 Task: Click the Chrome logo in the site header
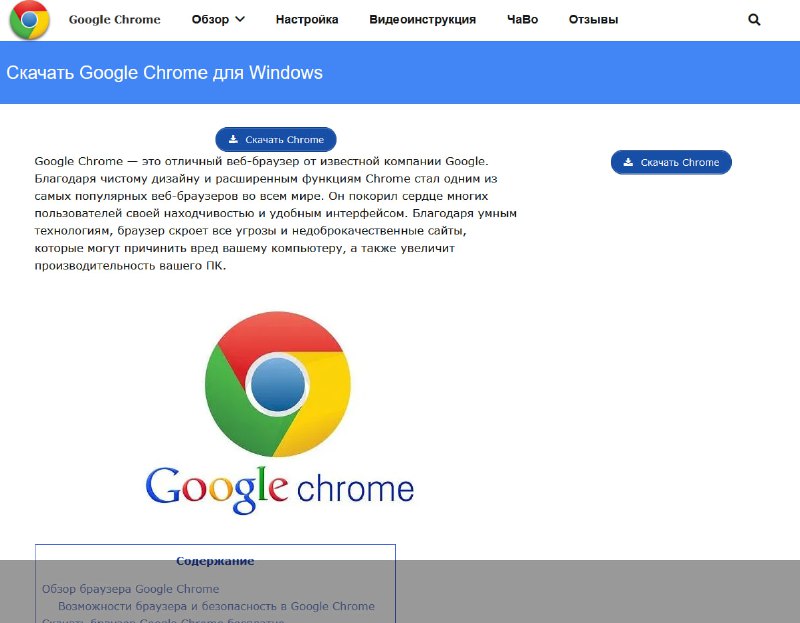click(30, 20)
